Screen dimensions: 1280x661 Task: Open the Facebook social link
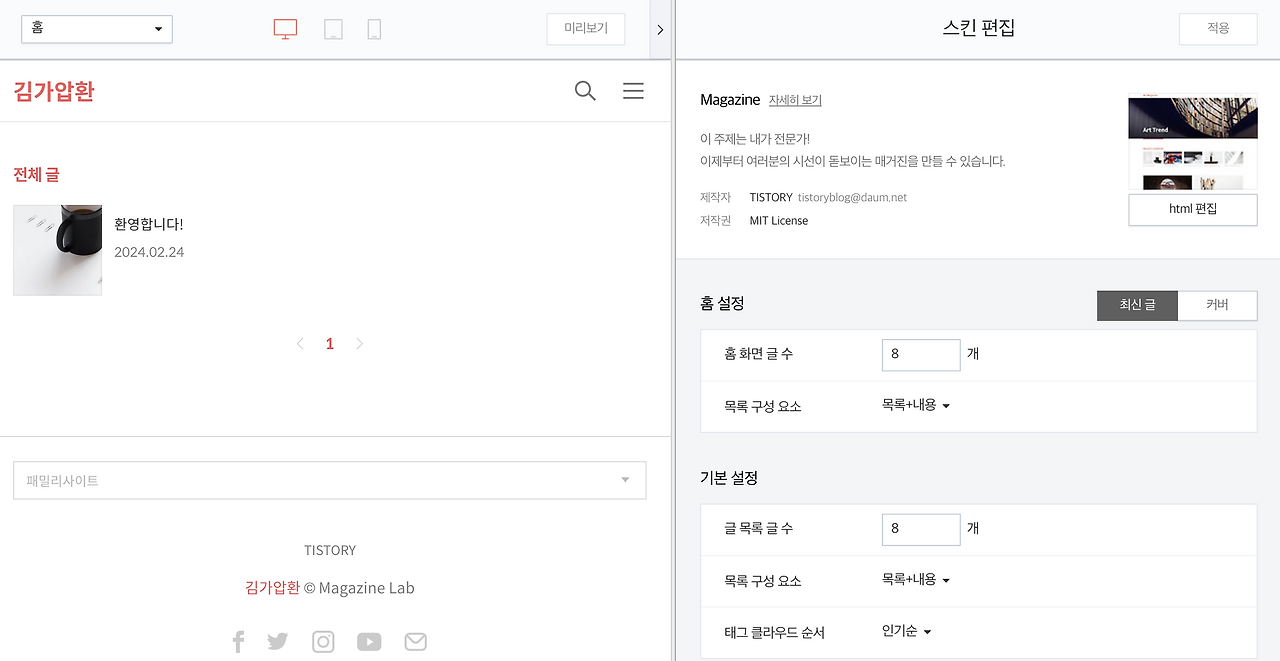coord(238,641)
